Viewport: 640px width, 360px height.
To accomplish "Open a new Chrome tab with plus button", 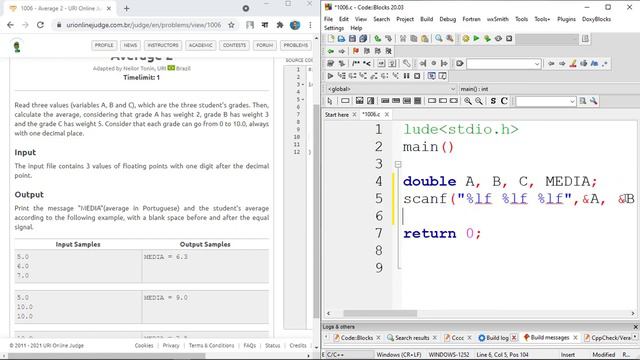I will click(x=127, y=8).
